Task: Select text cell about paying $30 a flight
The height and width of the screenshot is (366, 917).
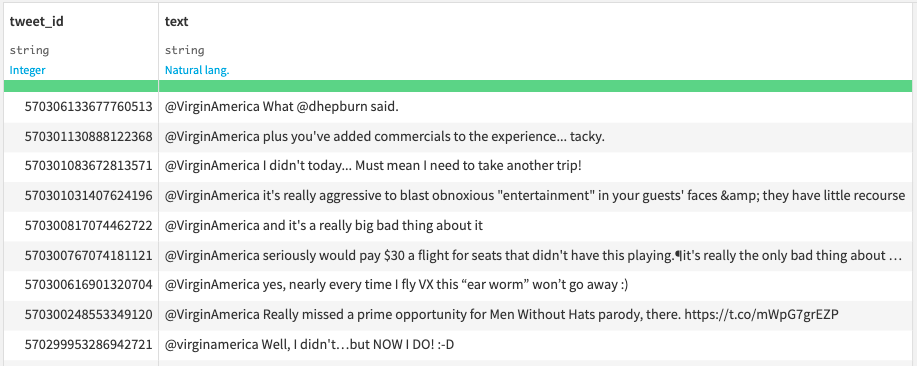Action: pos(535,255)
